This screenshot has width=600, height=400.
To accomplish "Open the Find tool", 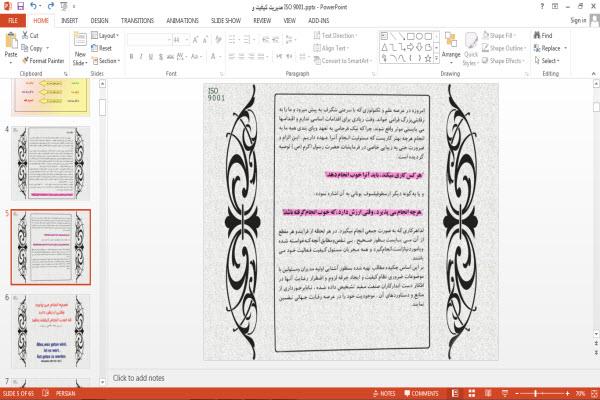I will point(543,35).
